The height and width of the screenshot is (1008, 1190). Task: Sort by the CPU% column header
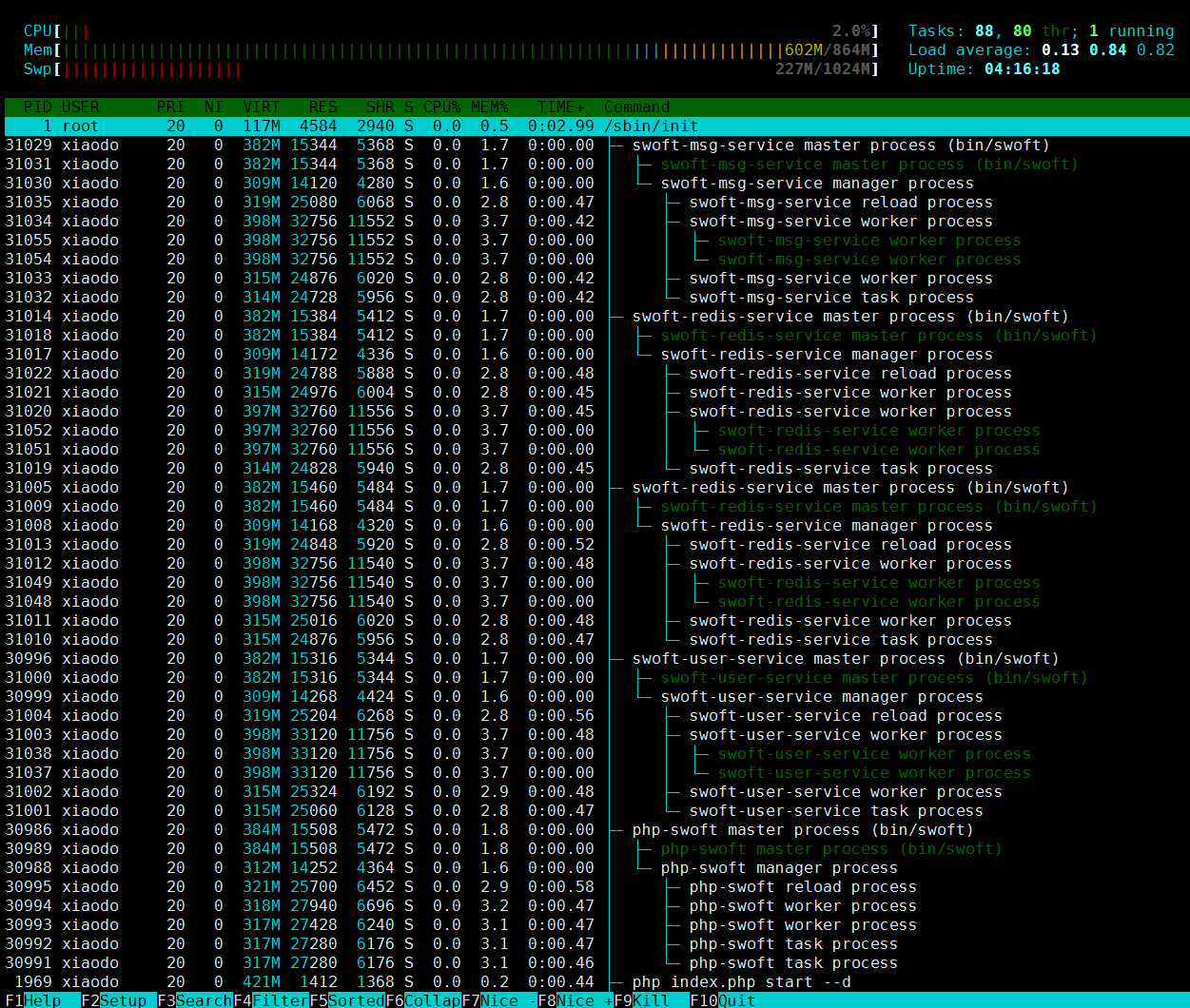(442, 107)
